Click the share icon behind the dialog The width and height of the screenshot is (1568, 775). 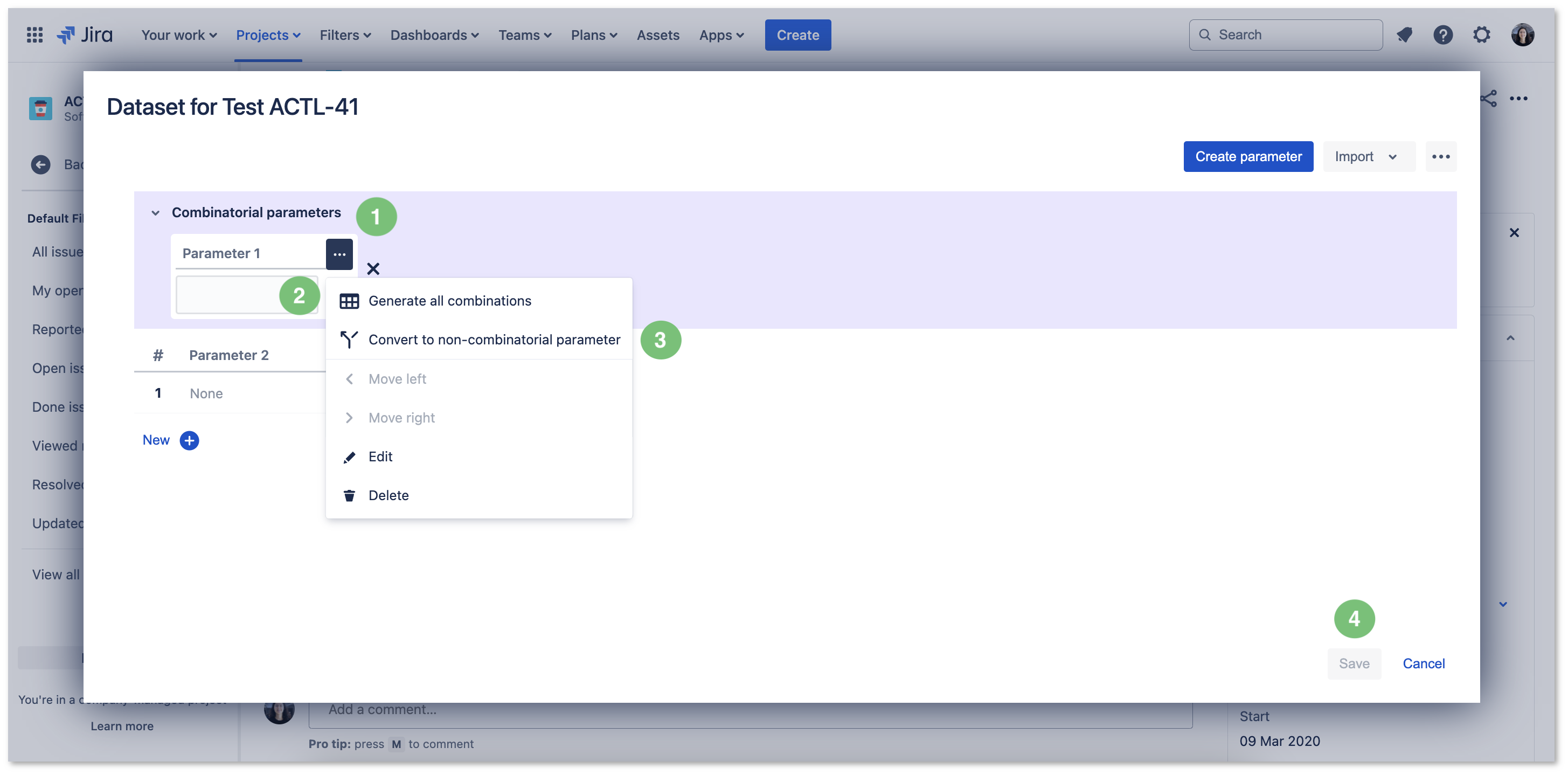[1488, 99]
